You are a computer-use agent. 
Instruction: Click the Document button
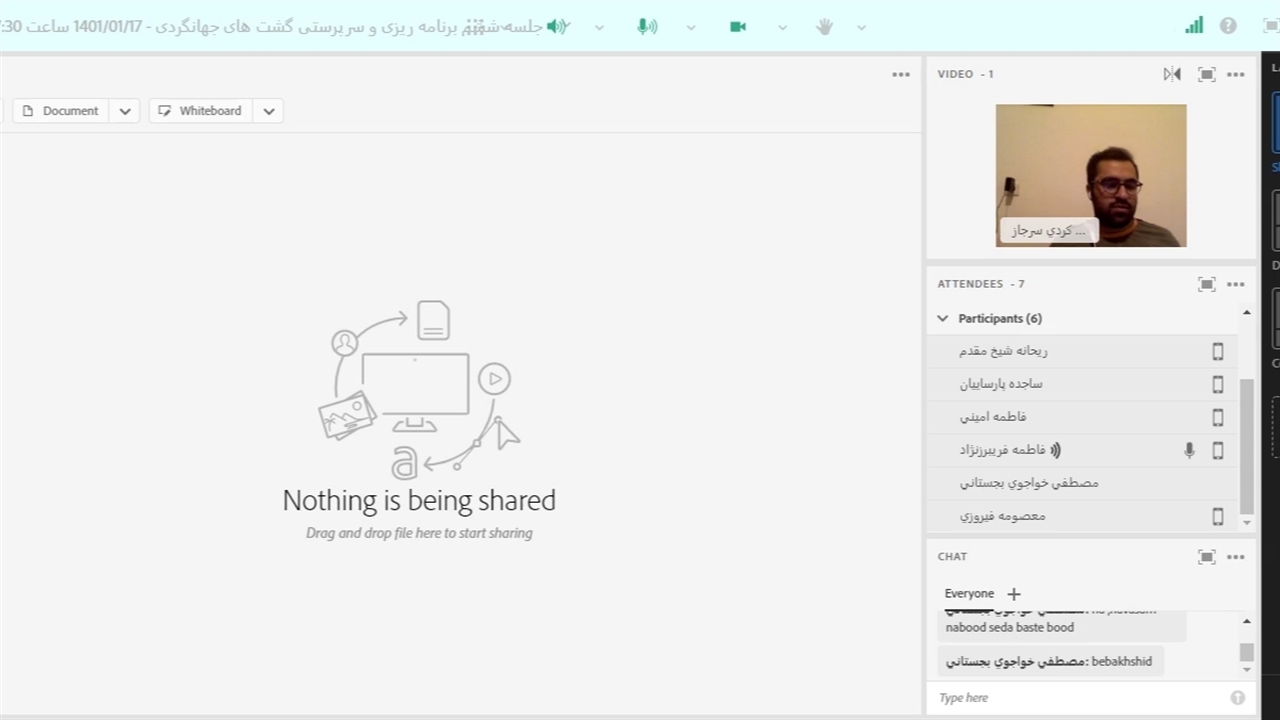[61, 111]
